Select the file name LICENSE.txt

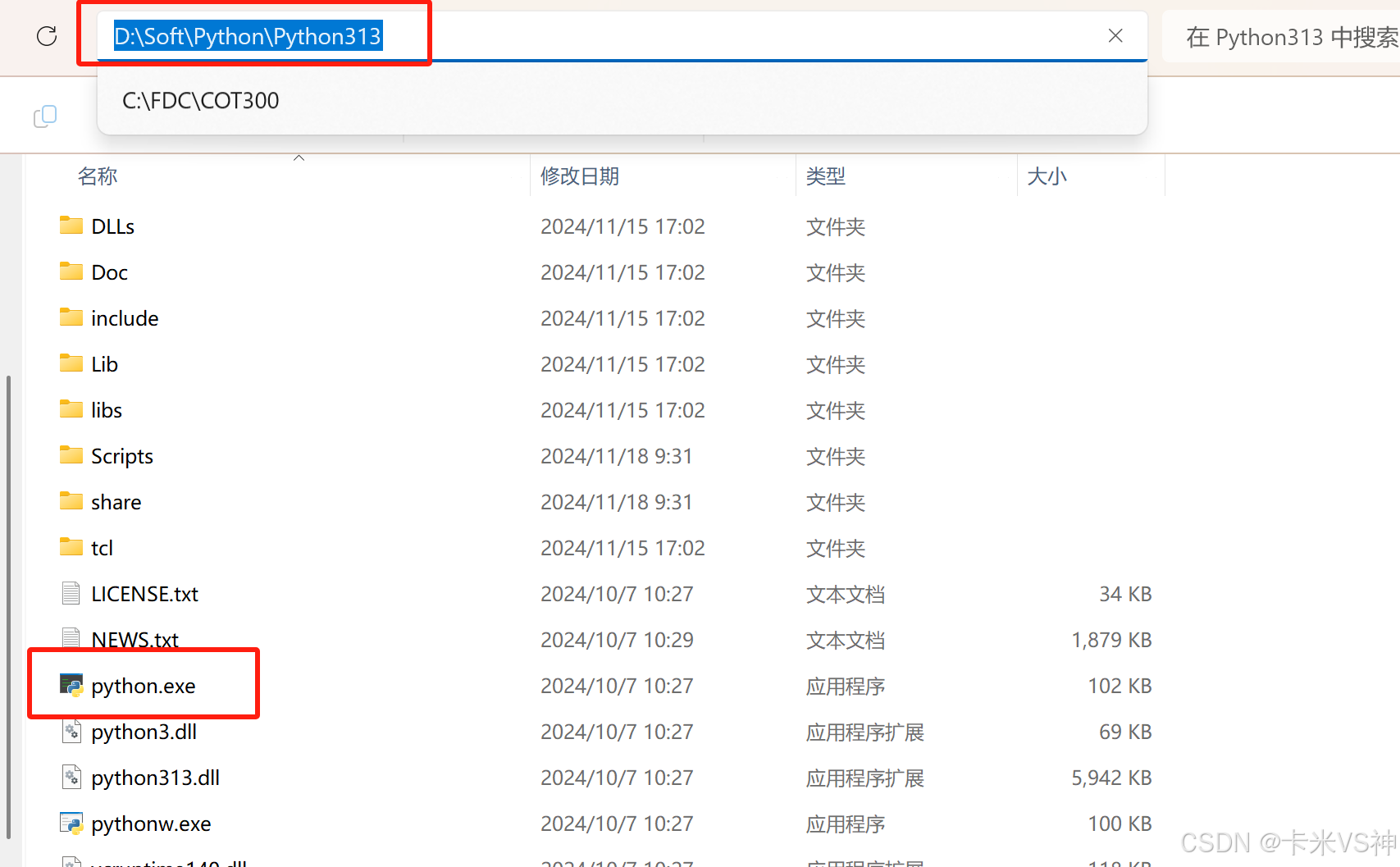point(145,594)
